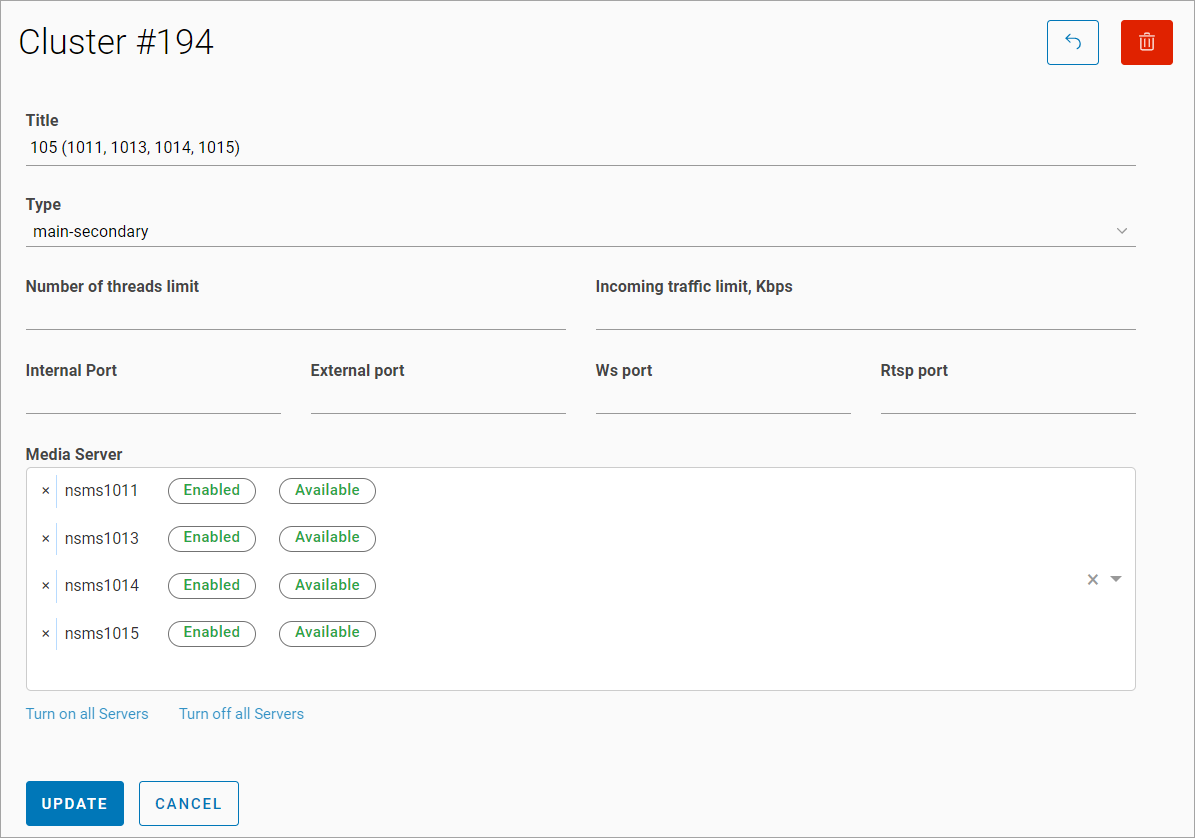Clear all selected media servers
Screen dimensions: 1195x838
tap(1093, 580)
